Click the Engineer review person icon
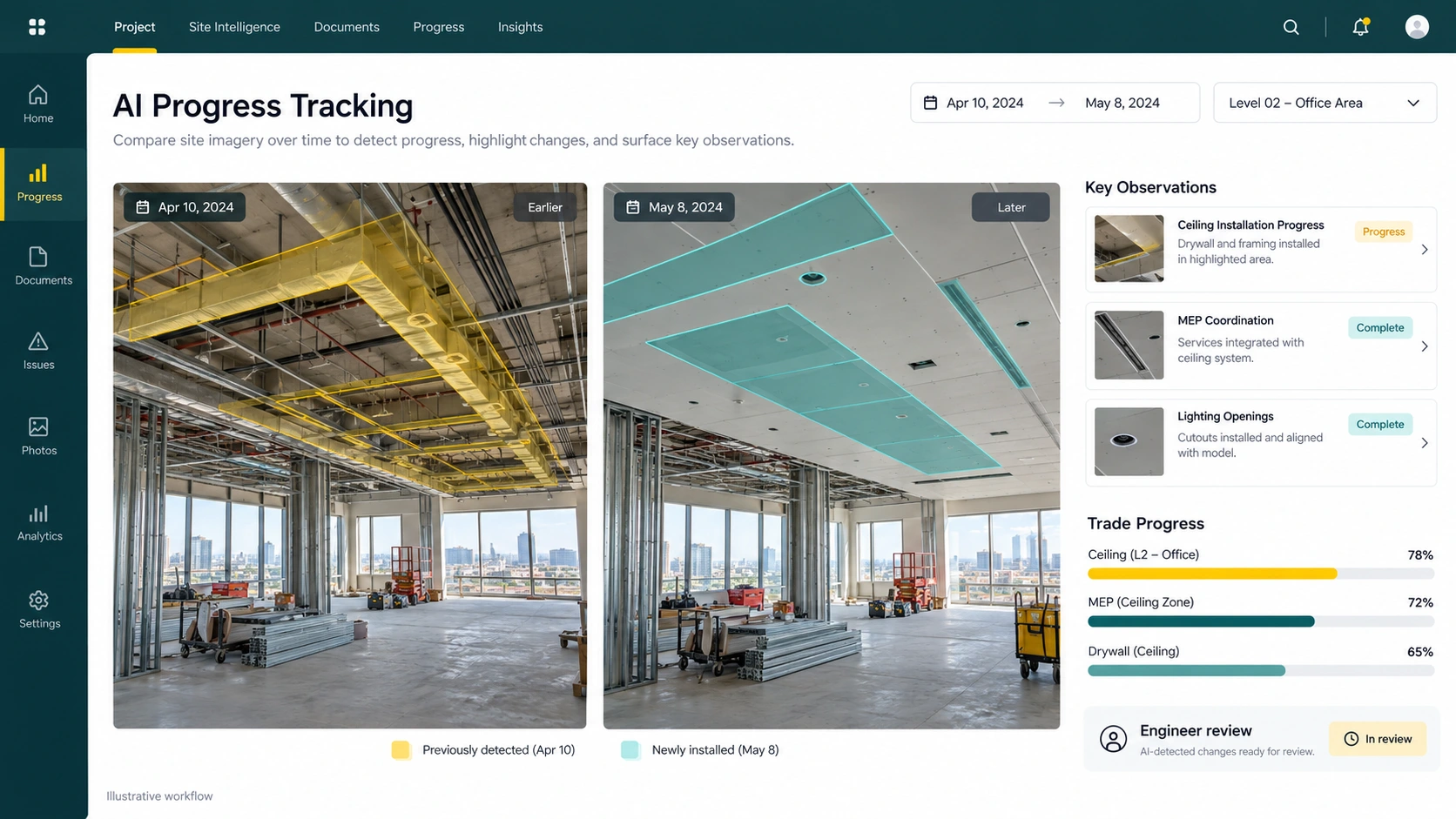The image size is (1456, 819). 1113,739
